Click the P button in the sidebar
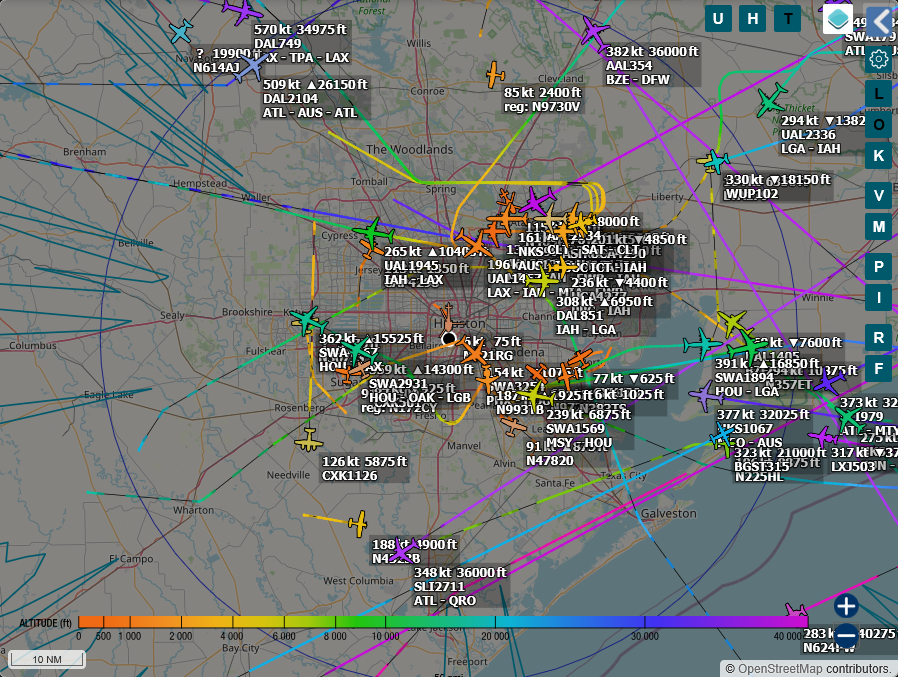Screen dimensions: 898x677 [x=877, y=267]
